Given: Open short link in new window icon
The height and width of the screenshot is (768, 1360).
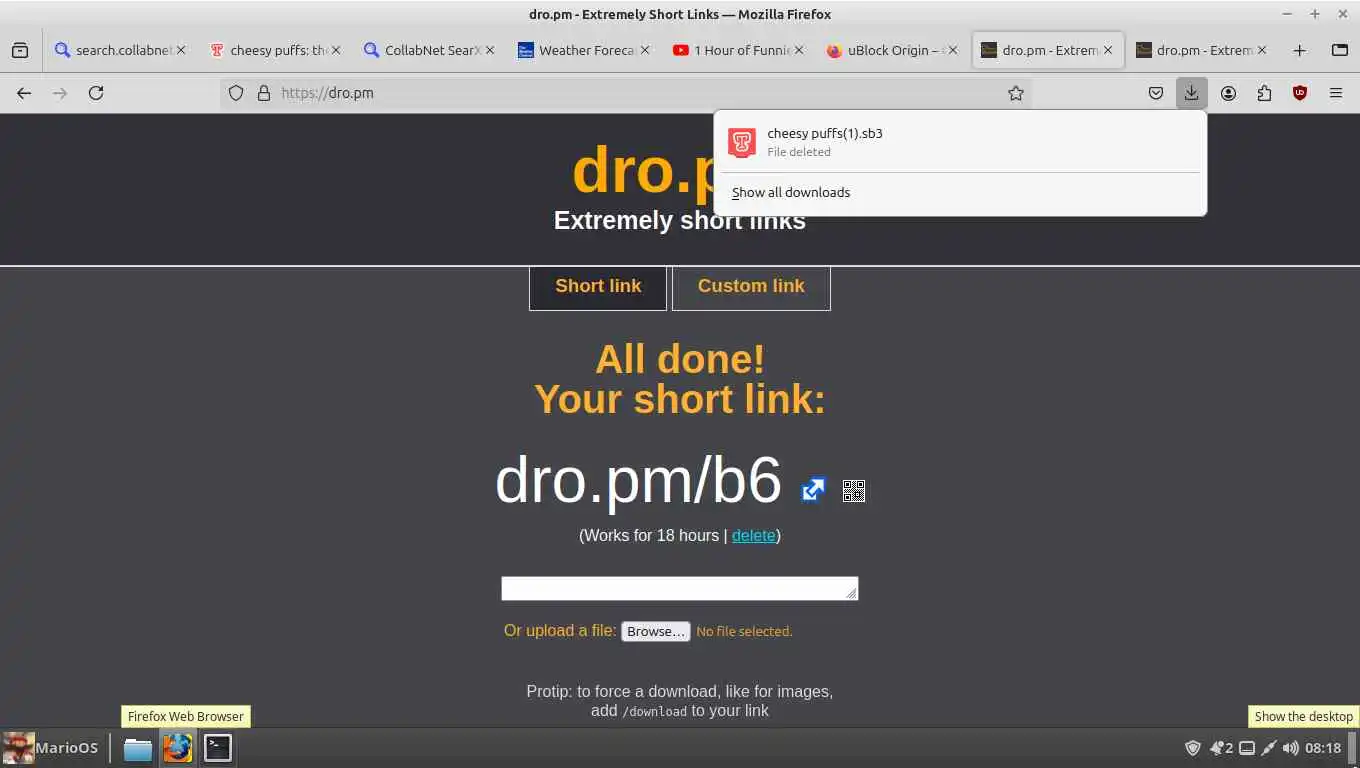Looking at the screenshot, I should pyautogui.click(x=813, y=490).
